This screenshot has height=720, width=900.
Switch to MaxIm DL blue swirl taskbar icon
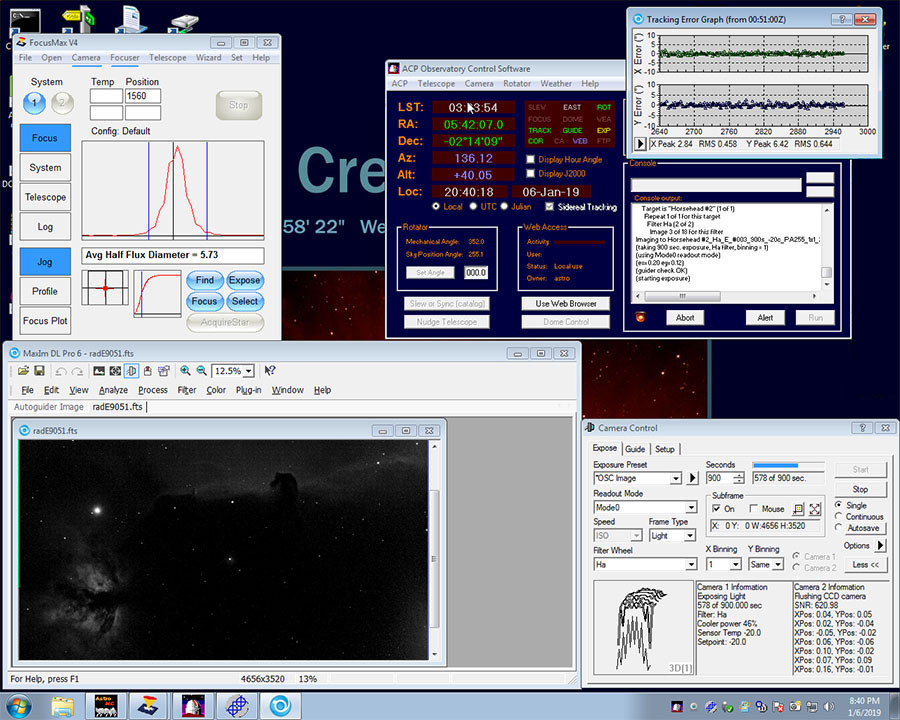coord(280,706)
